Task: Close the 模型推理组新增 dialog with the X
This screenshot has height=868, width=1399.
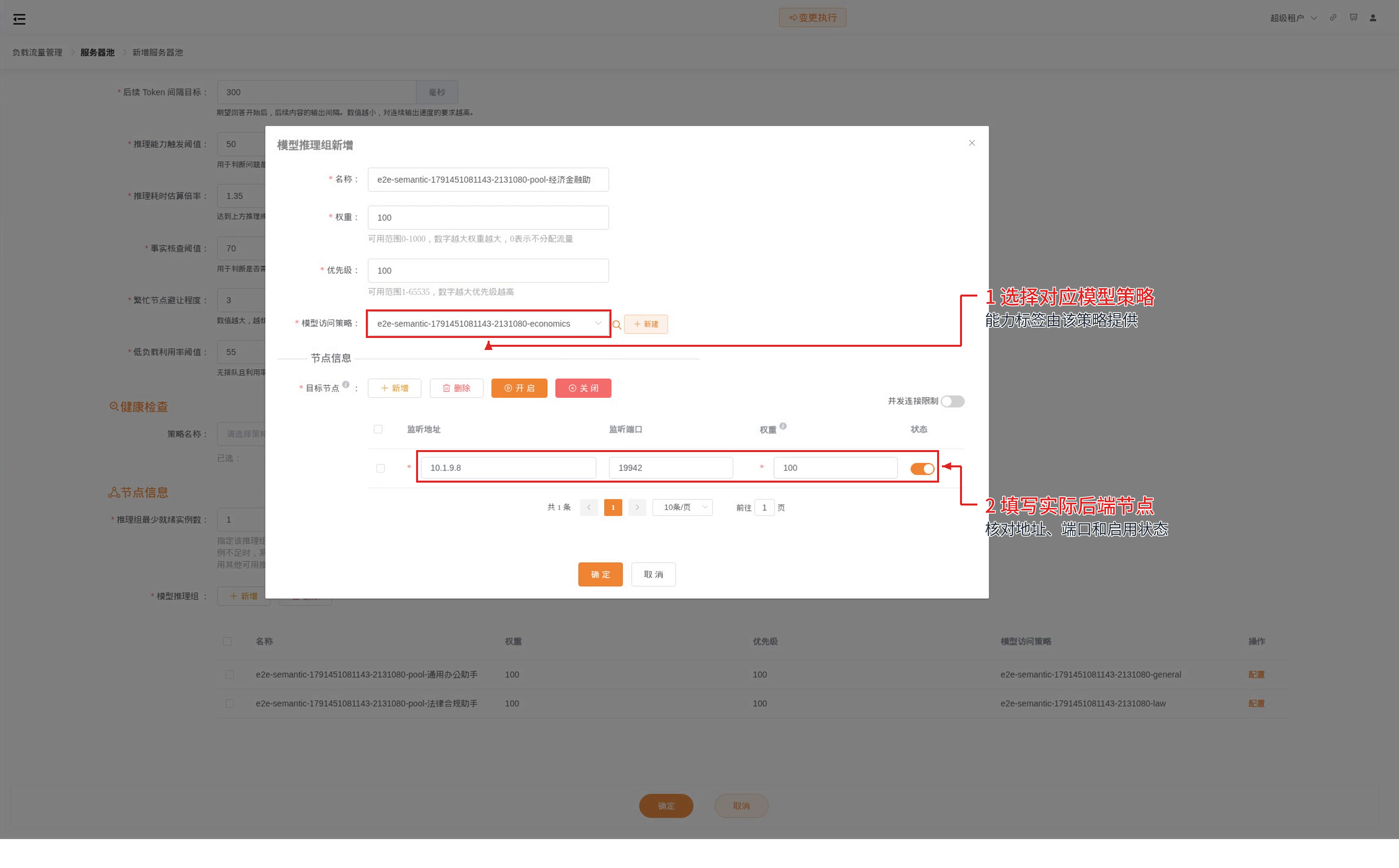Action: click(972, 143)
